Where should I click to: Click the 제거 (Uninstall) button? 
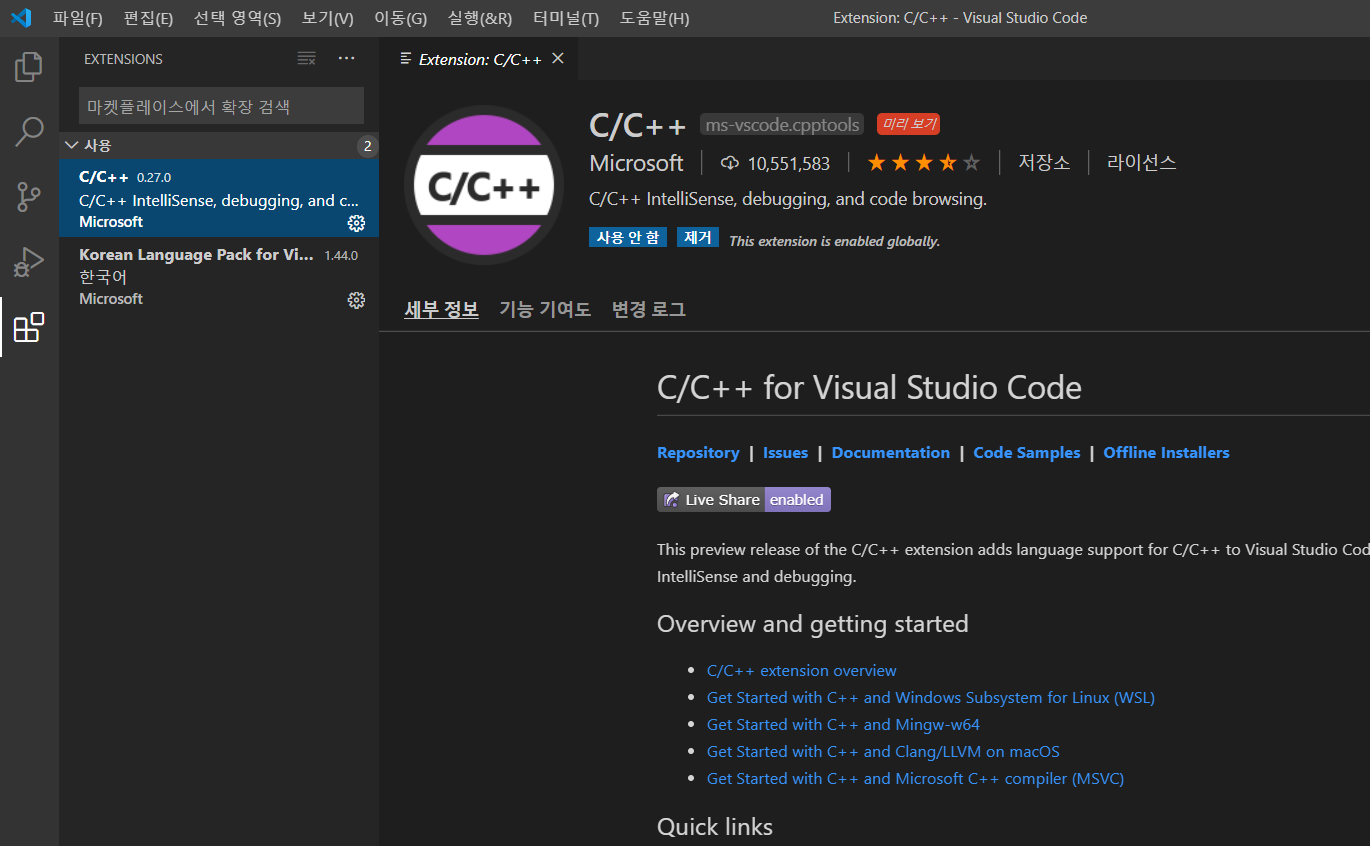pos(698,238)
